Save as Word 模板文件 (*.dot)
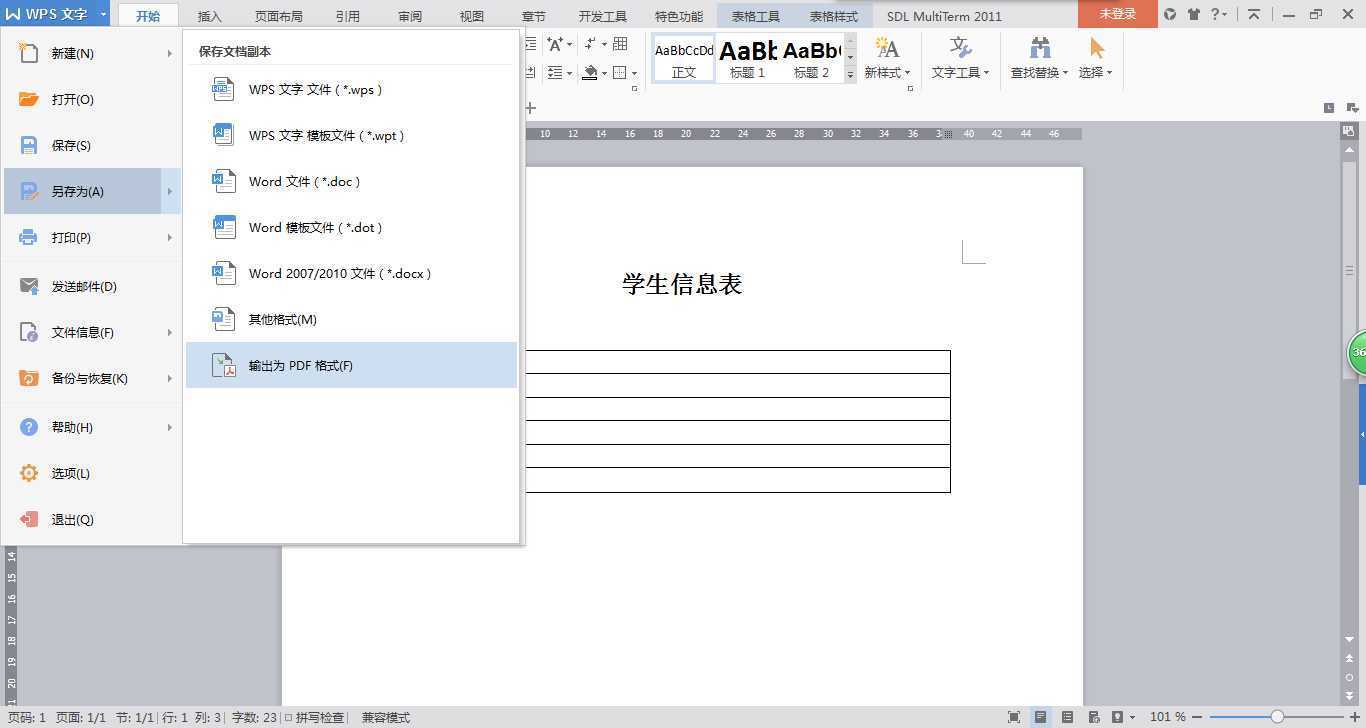This screenshot has height=728, width=1366. coord(351,227)
